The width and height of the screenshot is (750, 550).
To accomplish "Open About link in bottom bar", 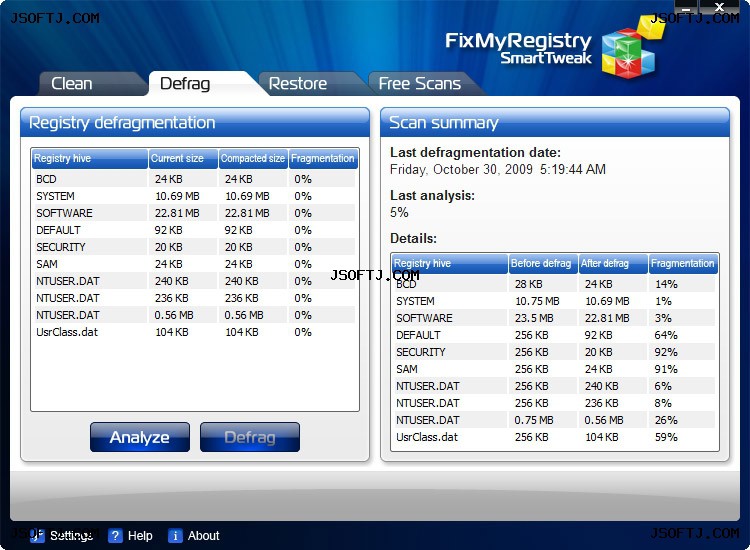I will [203, 536].
